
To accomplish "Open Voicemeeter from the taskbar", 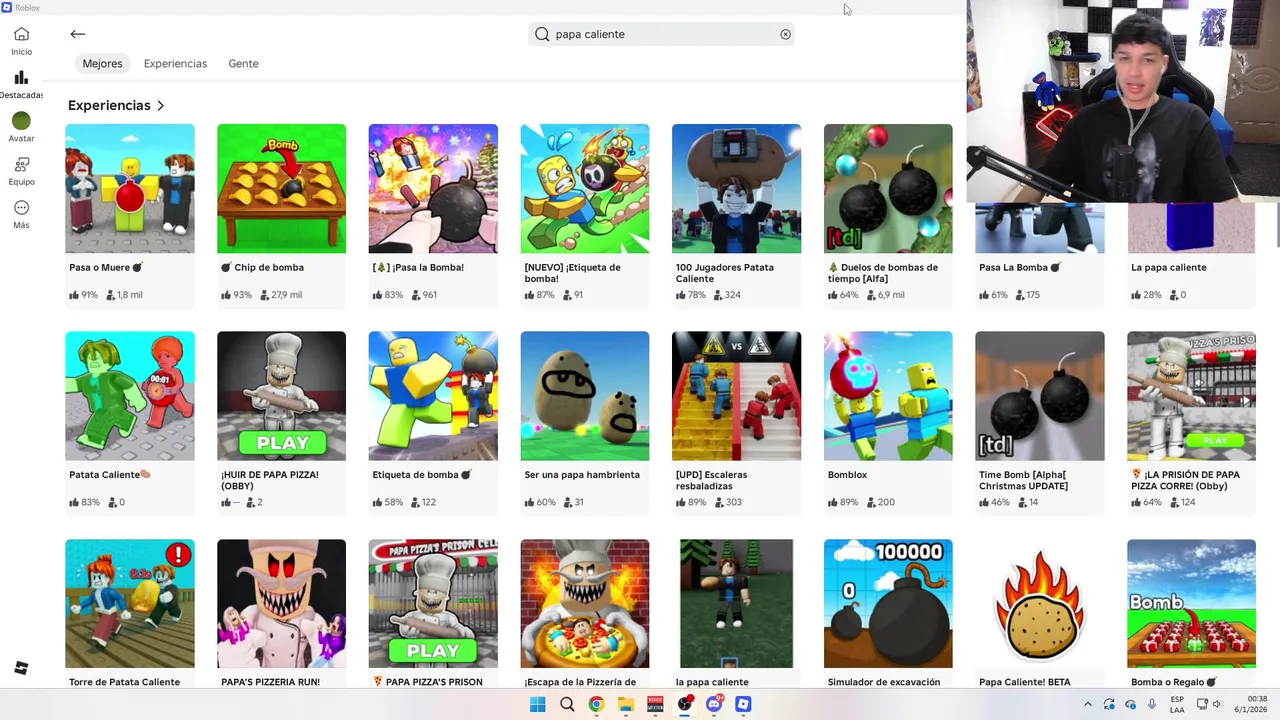I will coord(655,704).
